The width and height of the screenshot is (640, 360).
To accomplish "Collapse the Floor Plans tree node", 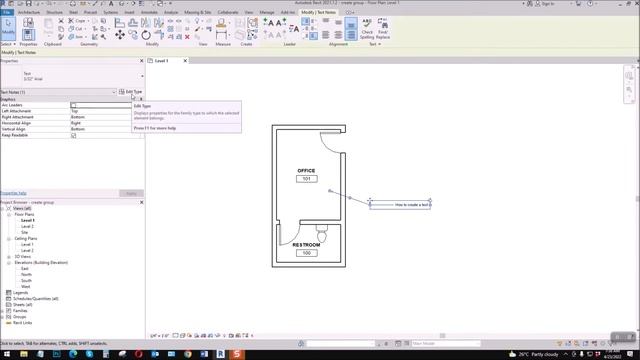I will 9,215.
